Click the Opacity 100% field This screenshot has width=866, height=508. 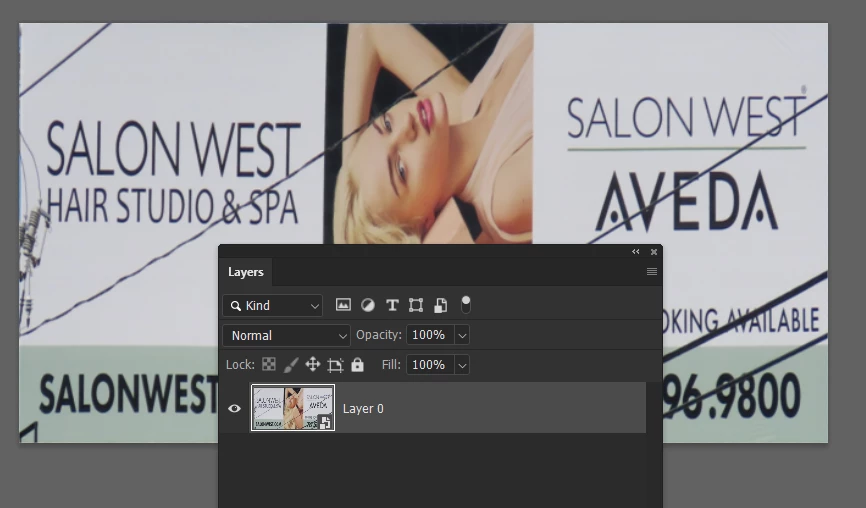click(431, 335)
